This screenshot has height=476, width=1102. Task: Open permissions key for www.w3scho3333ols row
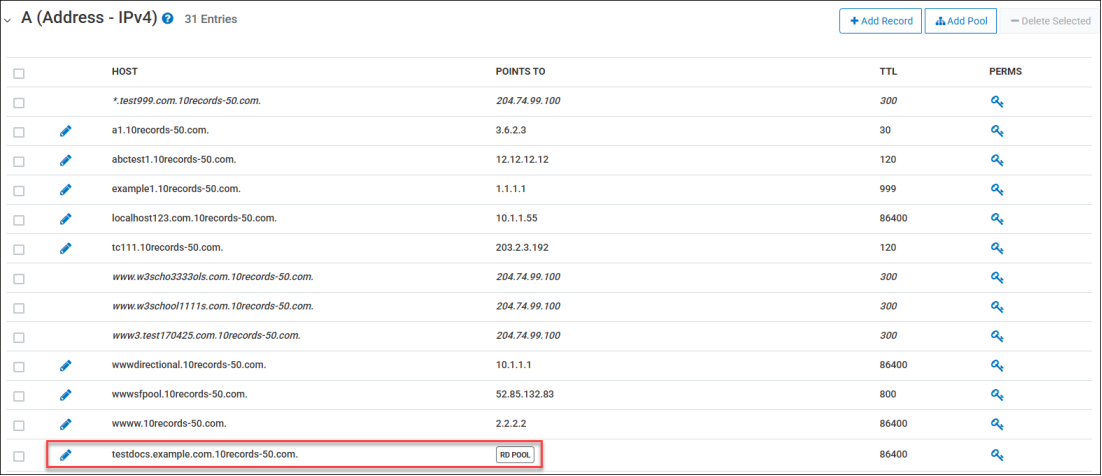click(x=997, y=278)
